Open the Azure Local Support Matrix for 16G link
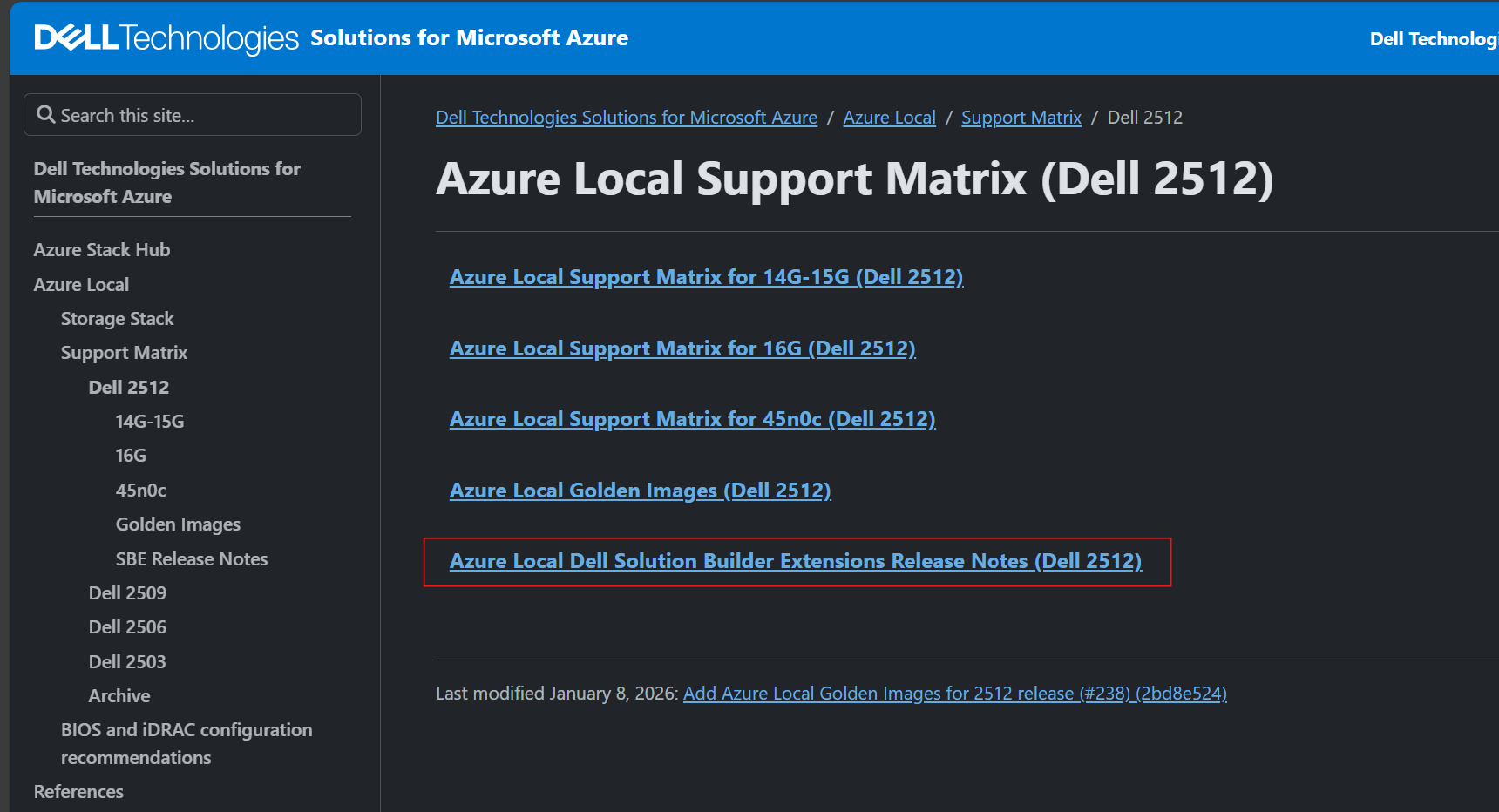The height and width of the screenshot is (812, 1499). click(x=682, y=348)
